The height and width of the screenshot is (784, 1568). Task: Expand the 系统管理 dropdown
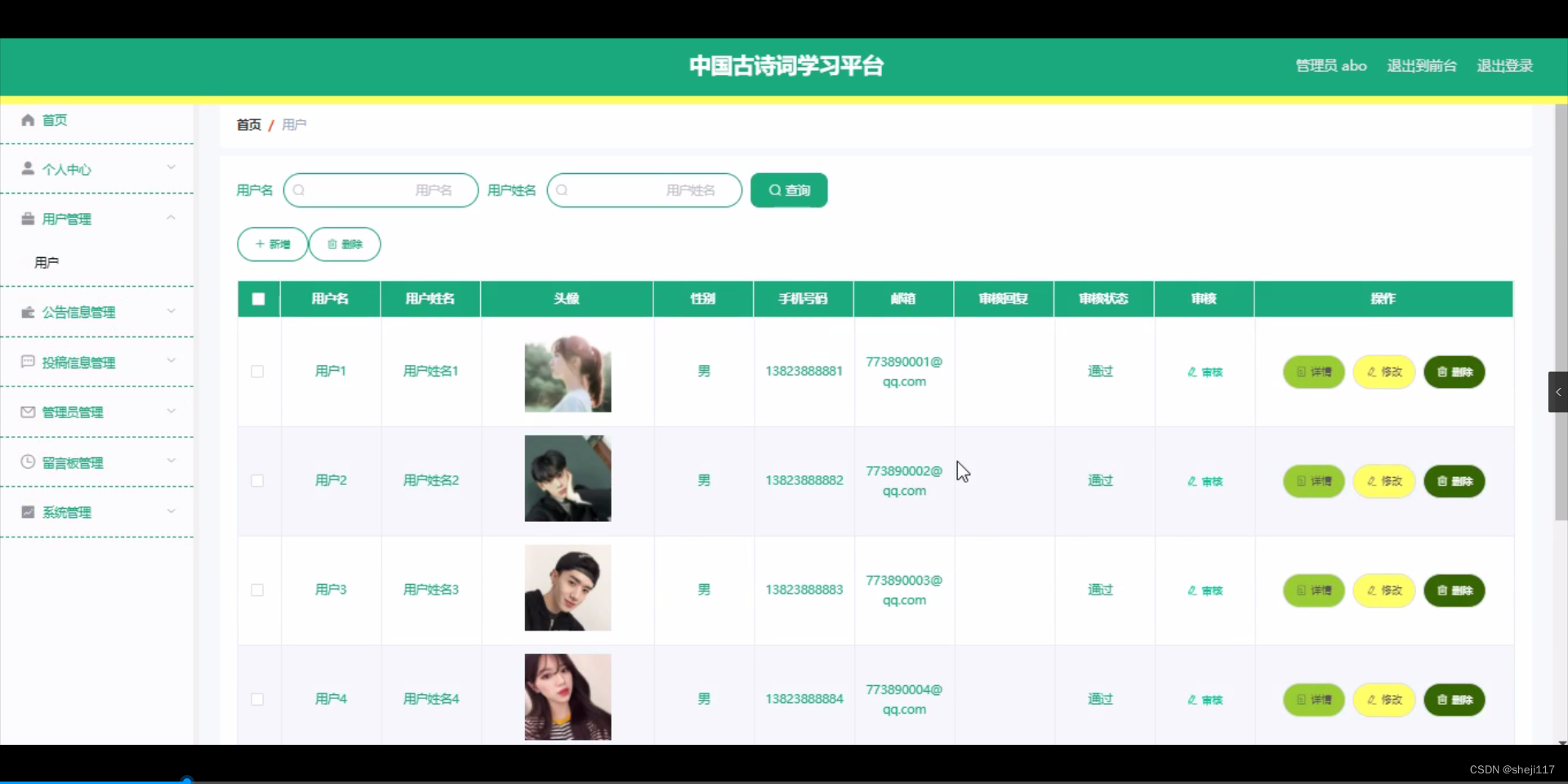click(x=171, y=511)
